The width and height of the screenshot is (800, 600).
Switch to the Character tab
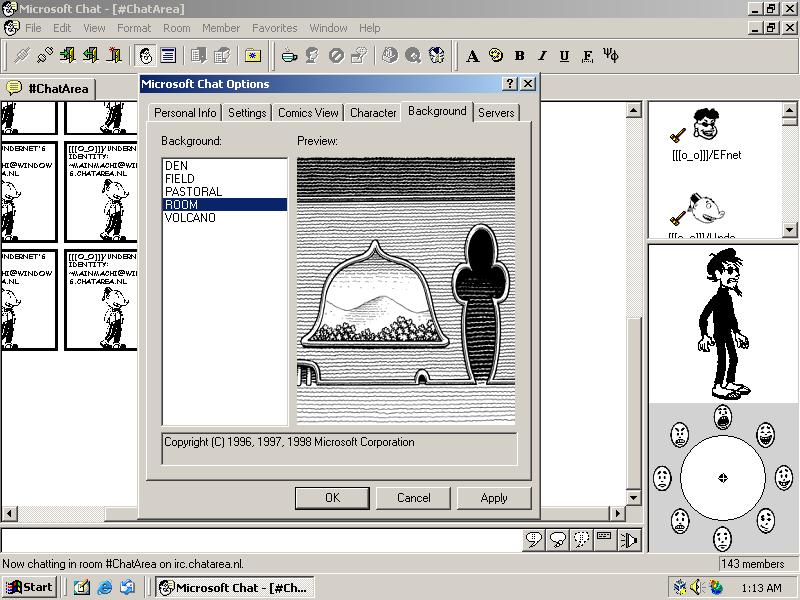373,113
